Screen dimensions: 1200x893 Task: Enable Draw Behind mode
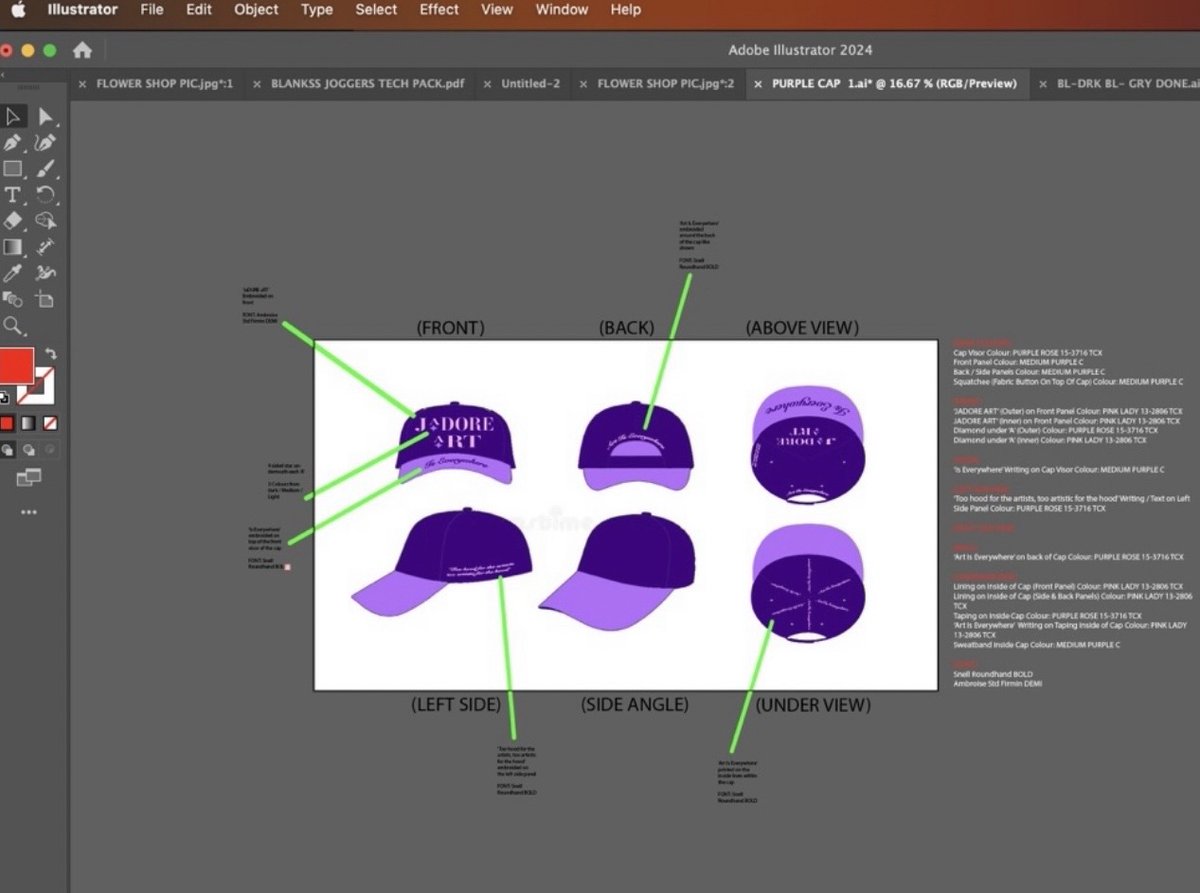(x=29, y=450)
